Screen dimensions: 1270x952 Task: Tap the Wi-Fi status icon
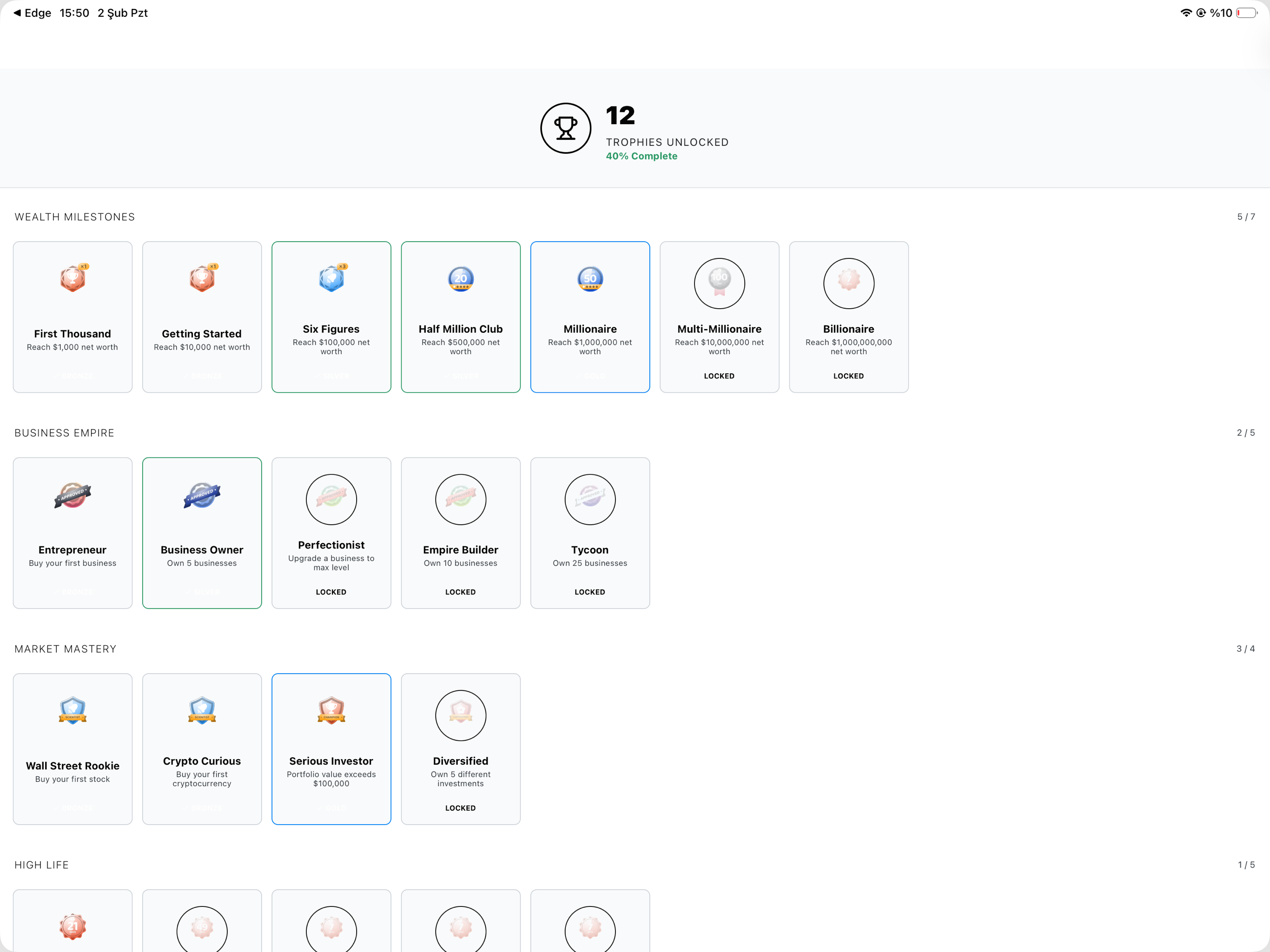[1185, 13]
